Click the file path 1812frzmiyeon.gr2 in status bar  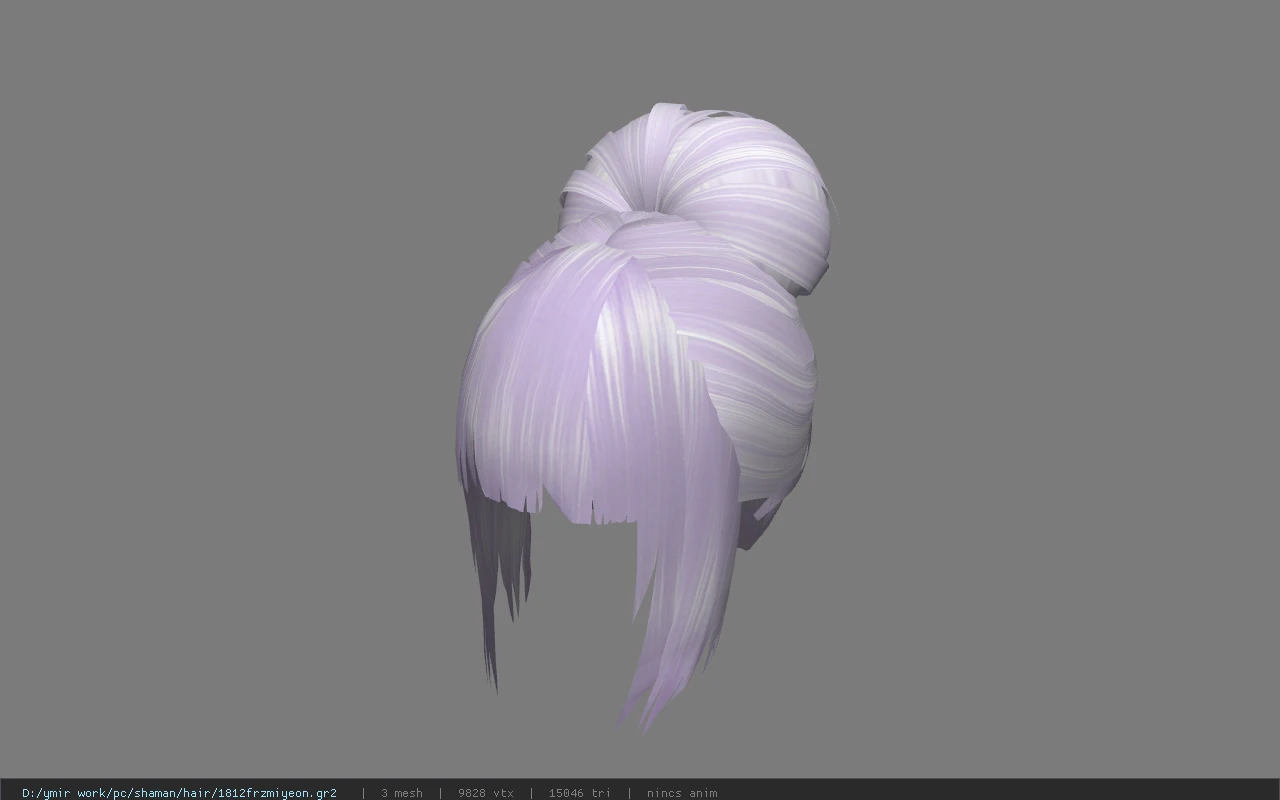pos(179,793)
